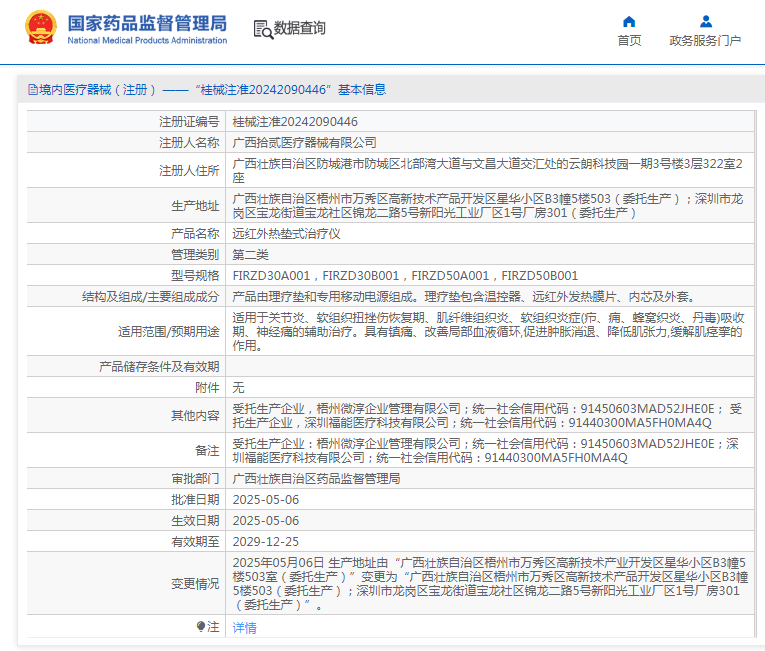
Task: Click registrant name 广西拾贰医疗器械有限公司
Action: click(304, 143)
